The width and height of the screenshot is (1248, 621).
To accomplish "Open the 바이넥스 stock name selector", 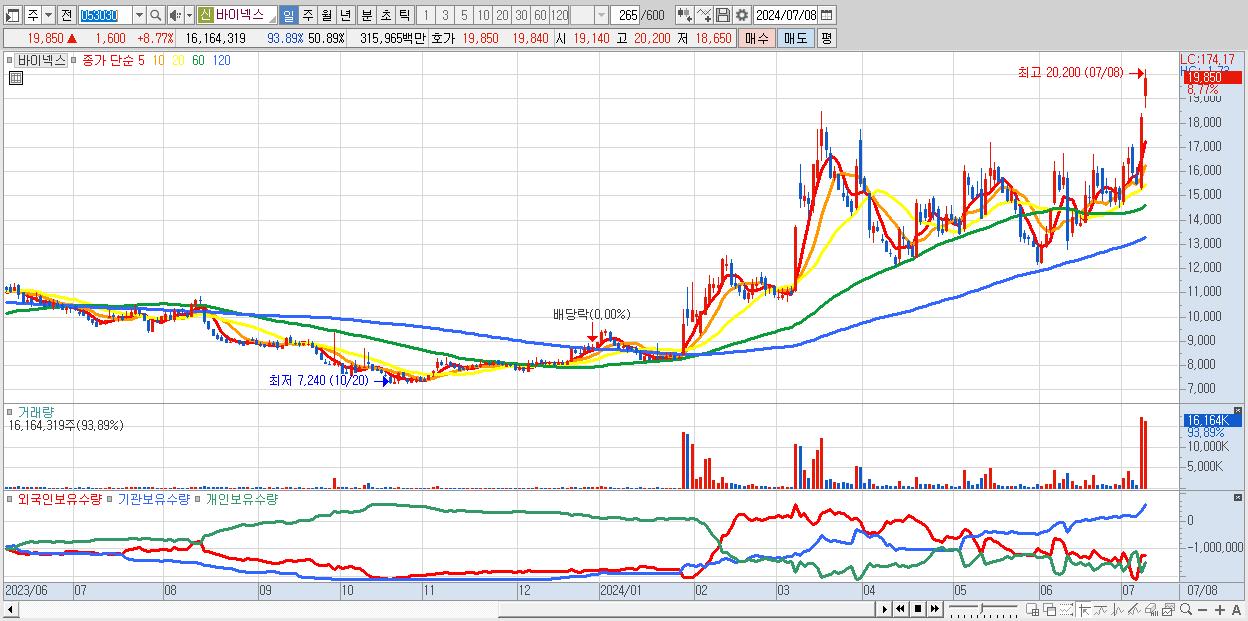I will click(237, 15).
